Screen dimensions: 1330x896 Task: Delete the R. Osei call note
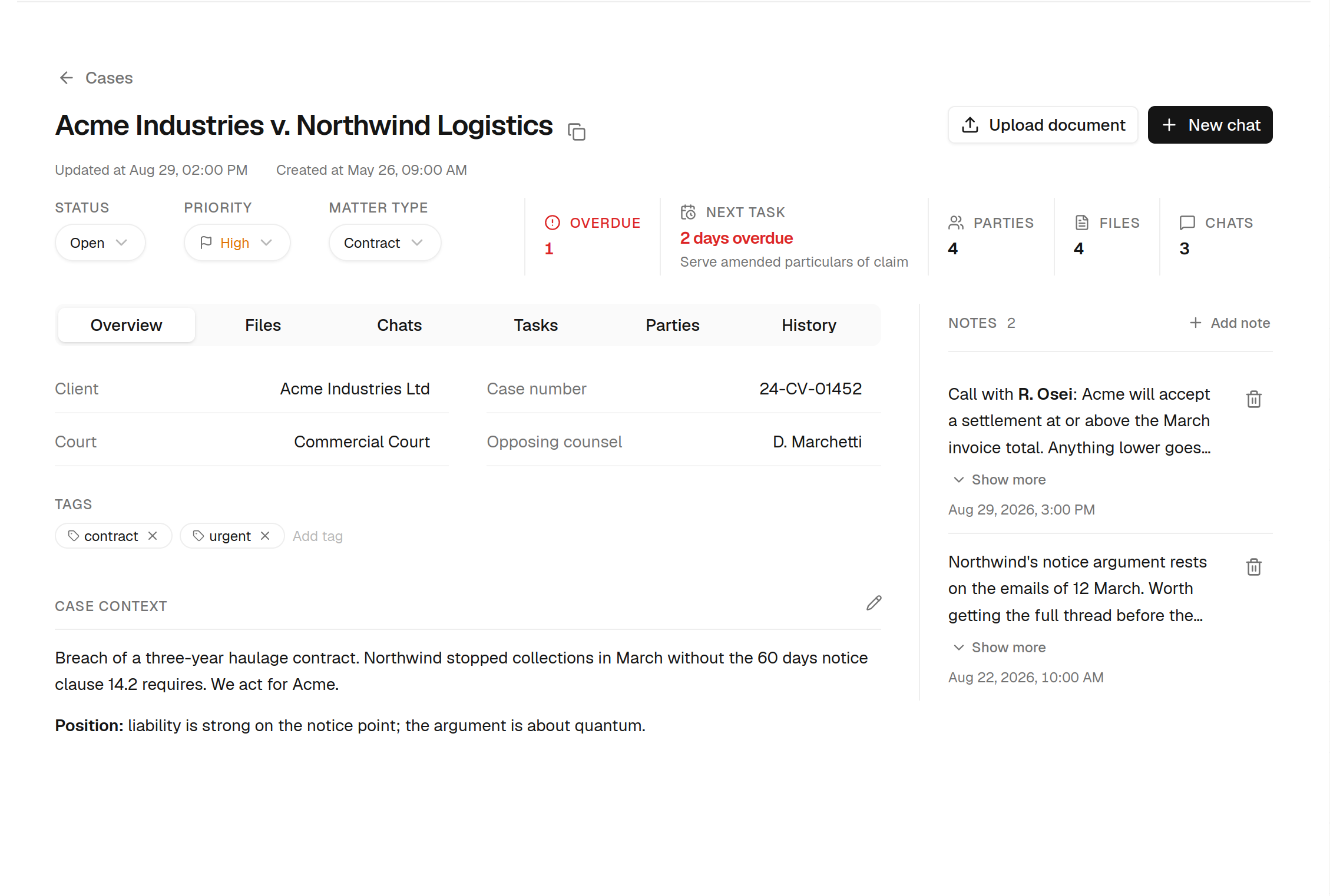point(1253,399)
